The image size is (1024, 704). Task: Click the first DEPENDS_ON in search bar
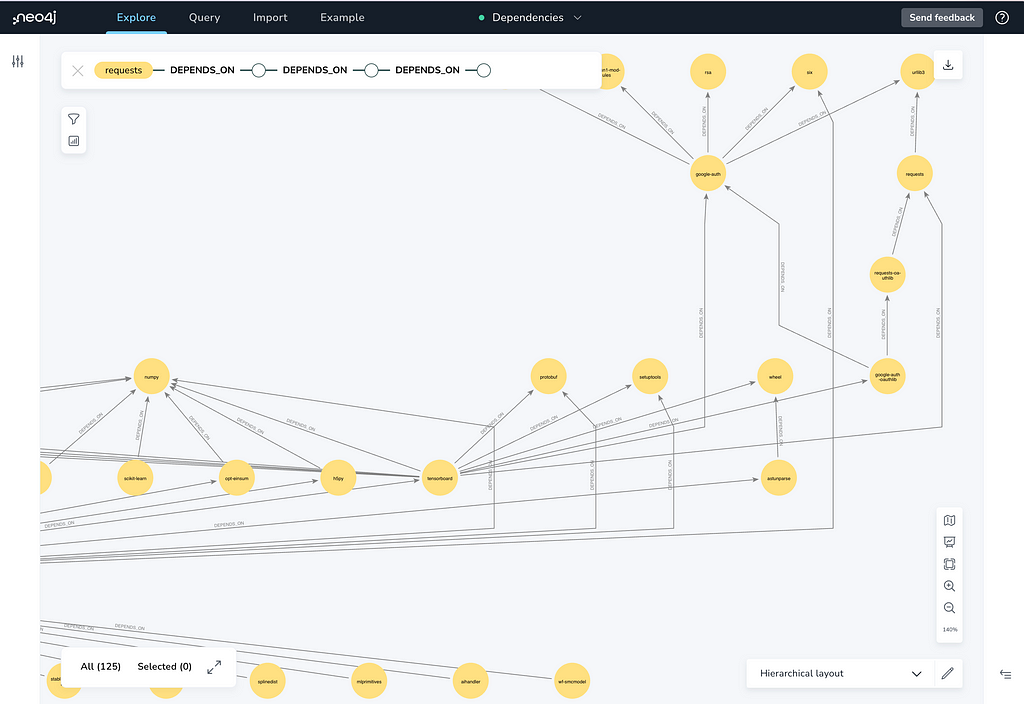(202, 71)
